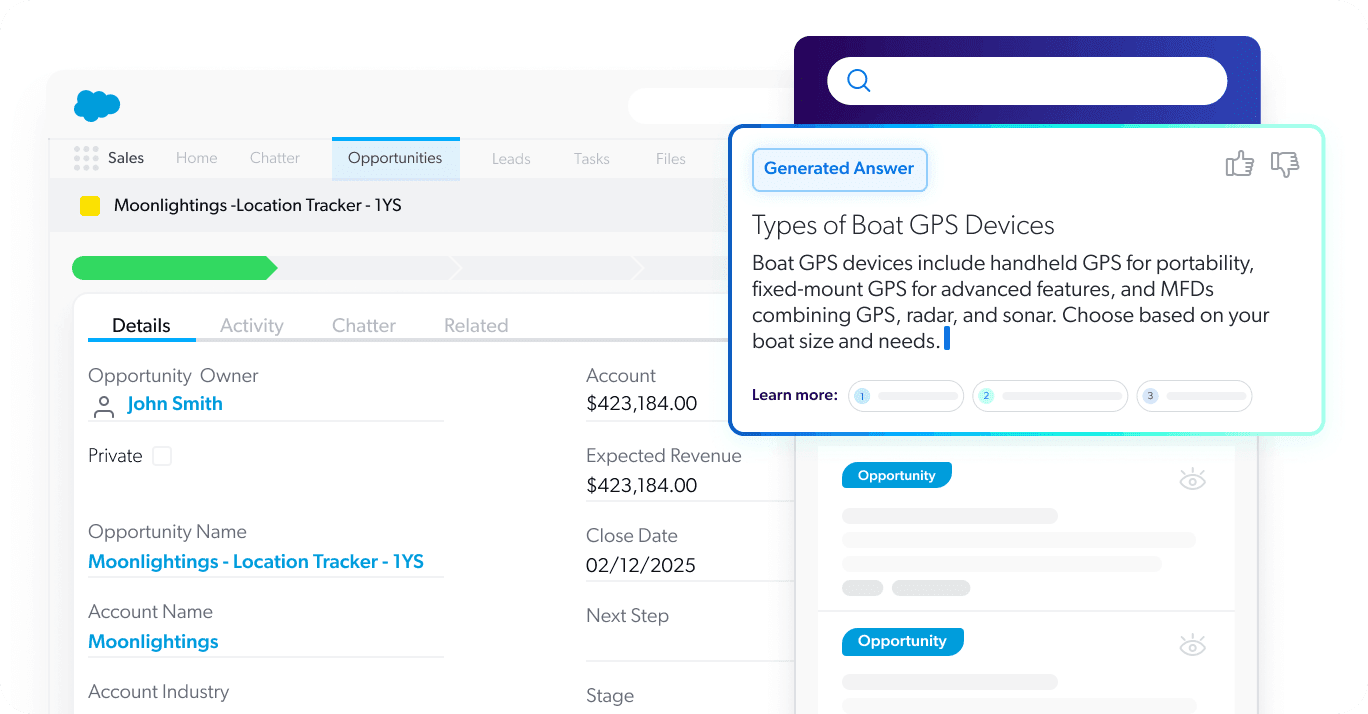The height and width of the screenshot is (714, 1368).
Task: Switch to the Chatter record tab
Action: [x=364, y=325]
